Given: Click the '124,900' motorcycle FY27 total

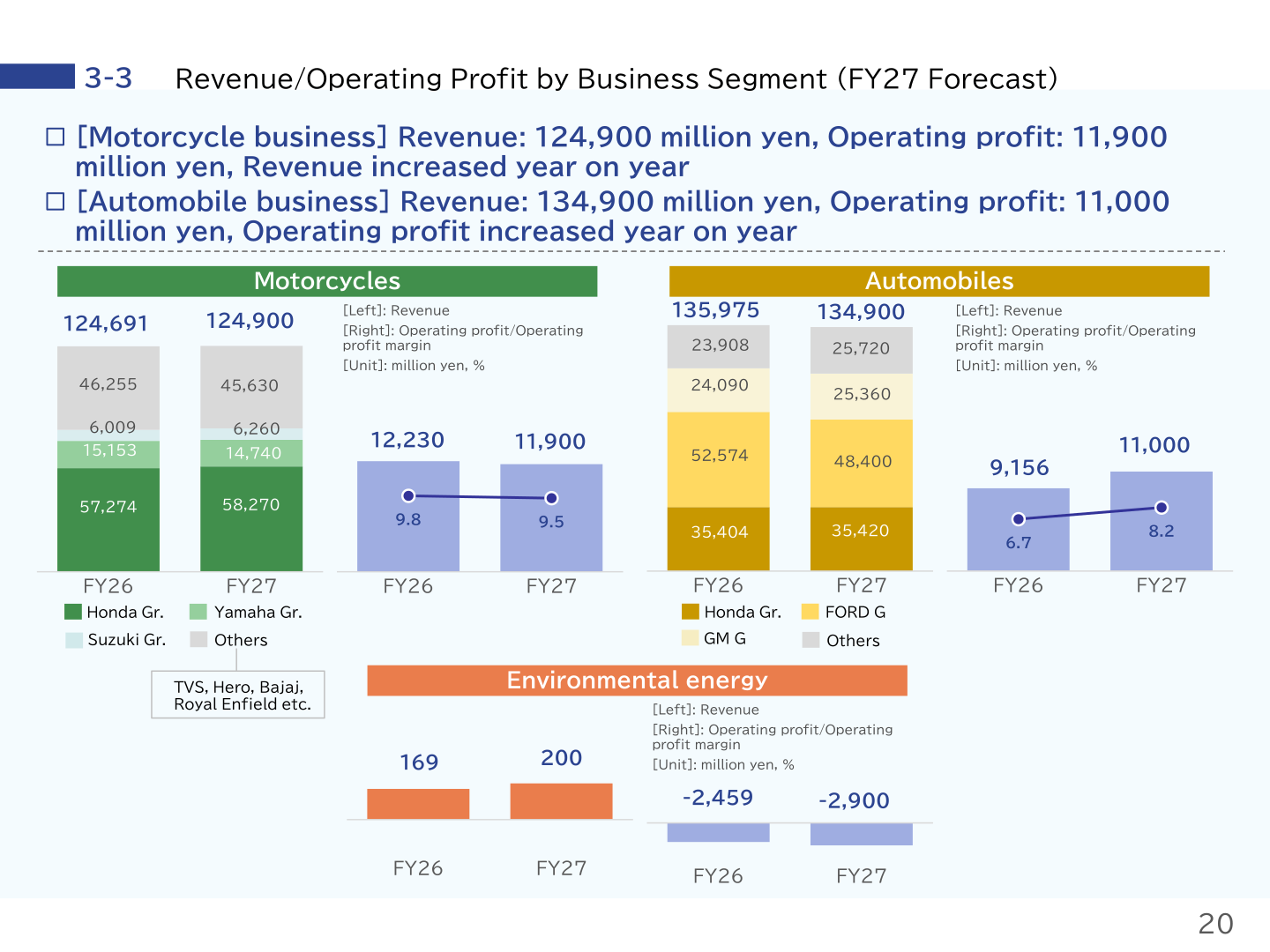Looking at the screenshot, I should (x=250, y=321).
